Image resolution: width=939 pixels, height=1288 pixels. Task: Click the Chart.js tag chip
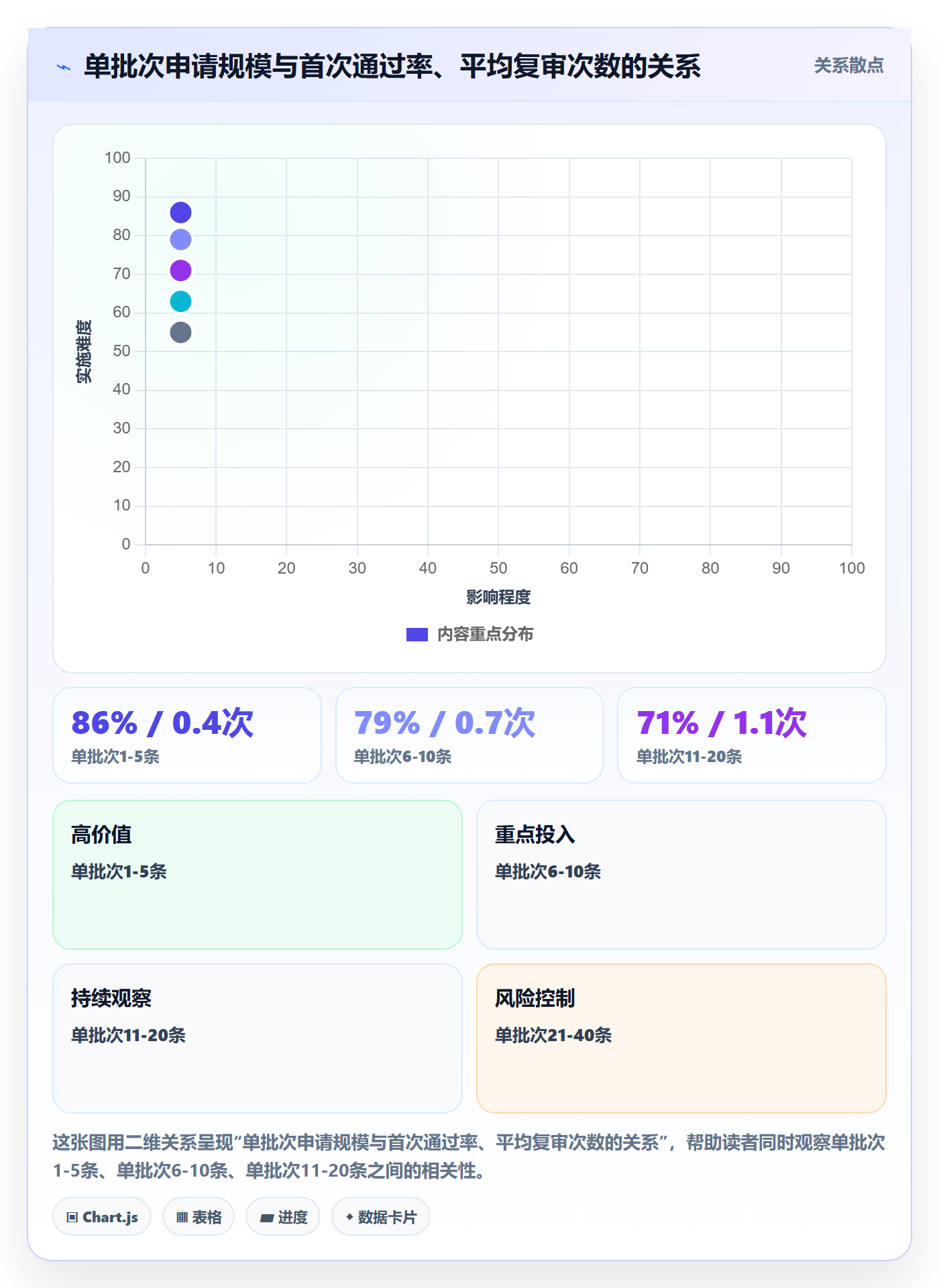pos(102,1217)
